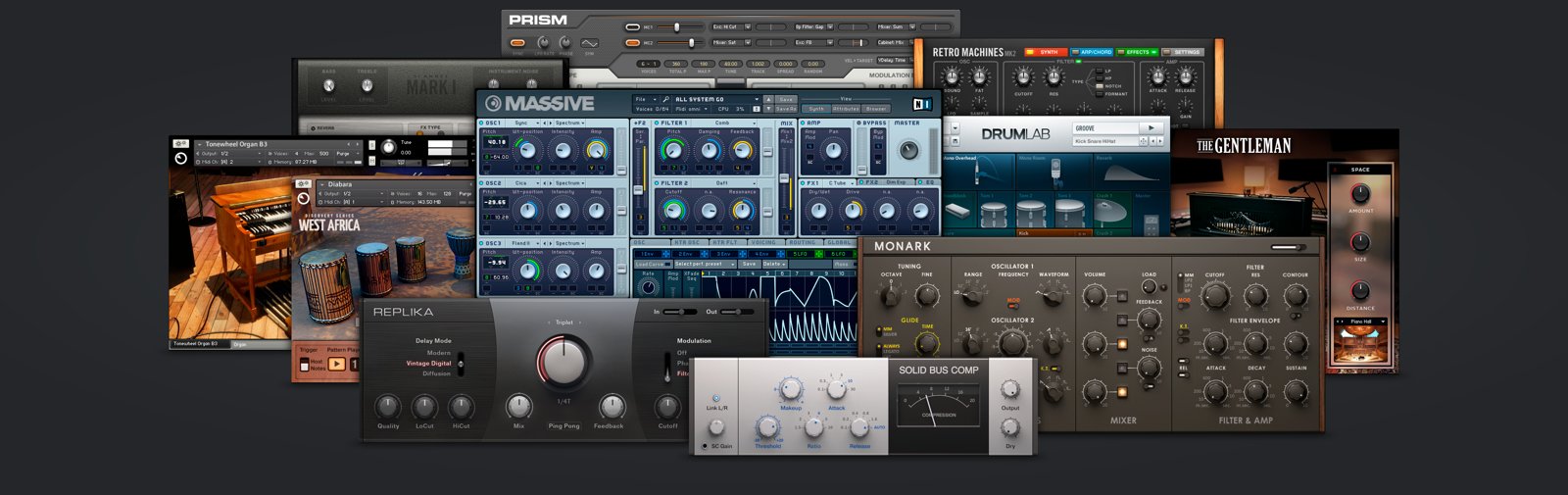Click the NI logo knob beside Tonewheel Organ
This screenshot has width=1568, height=495.
click(180, 159)
